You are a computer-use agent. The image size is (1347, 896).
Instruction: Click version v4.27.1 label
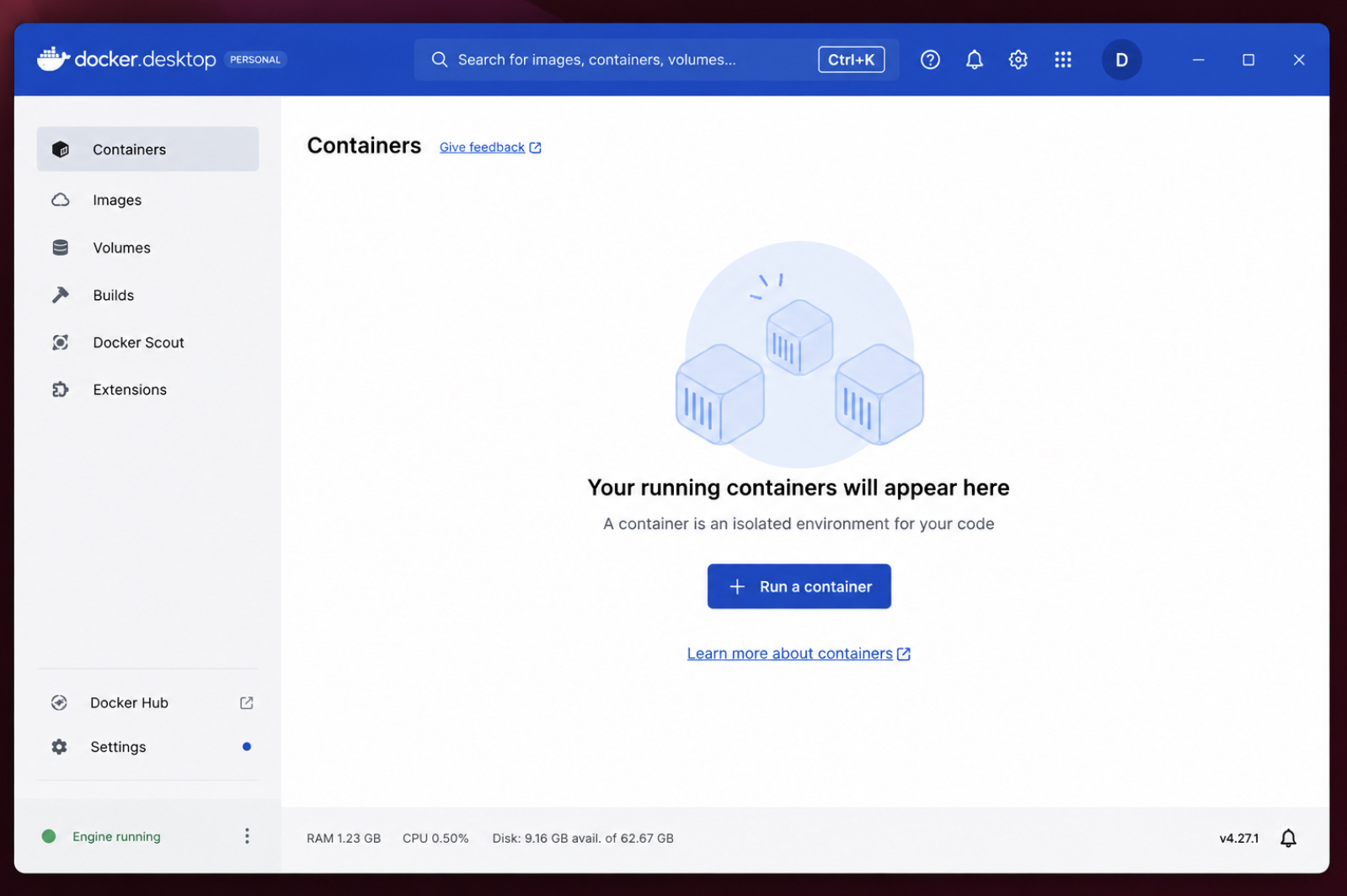[x=1239, y=838]
